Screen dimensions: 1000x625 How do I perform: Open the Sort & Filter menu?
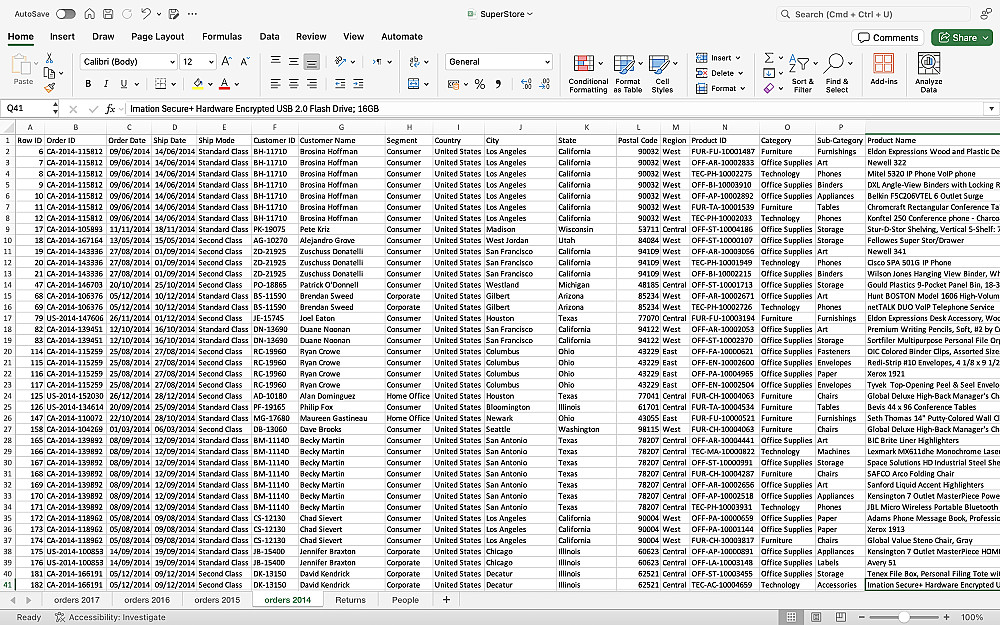(802, 74)
